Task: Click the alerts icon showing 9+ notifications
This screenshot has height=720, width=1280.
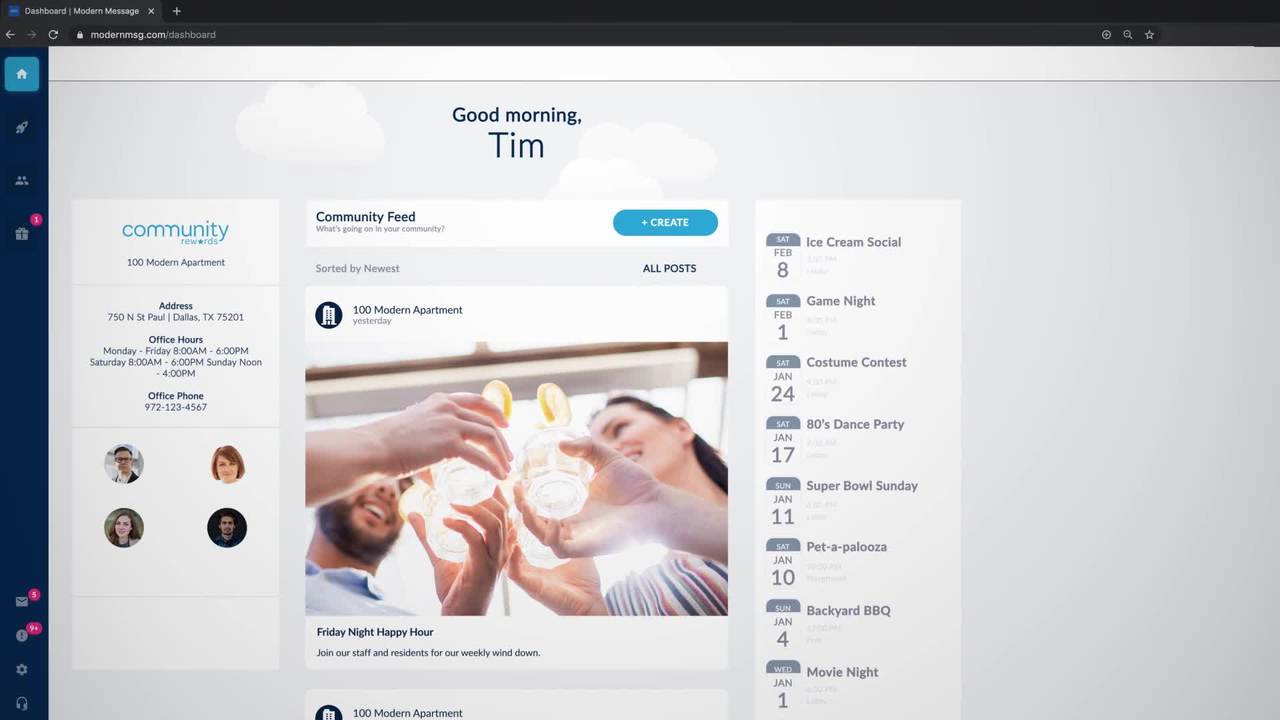Action: click(21, 635)
